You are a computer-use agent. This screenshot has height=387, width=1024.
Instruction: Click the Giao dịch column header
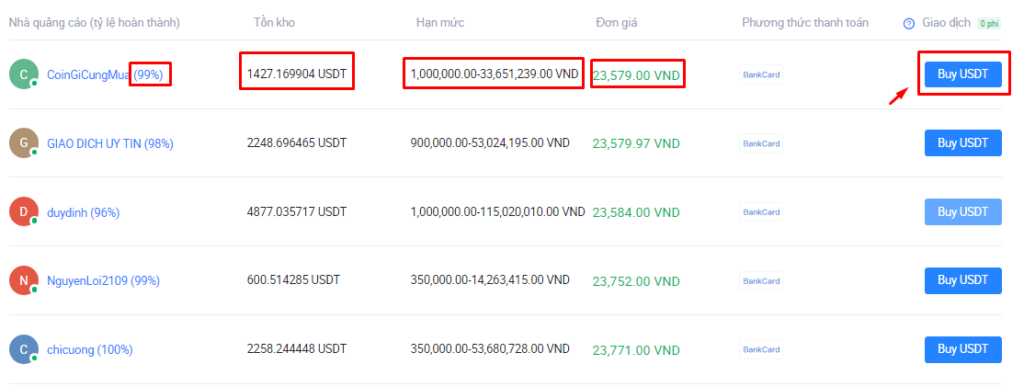pos(946,23)
